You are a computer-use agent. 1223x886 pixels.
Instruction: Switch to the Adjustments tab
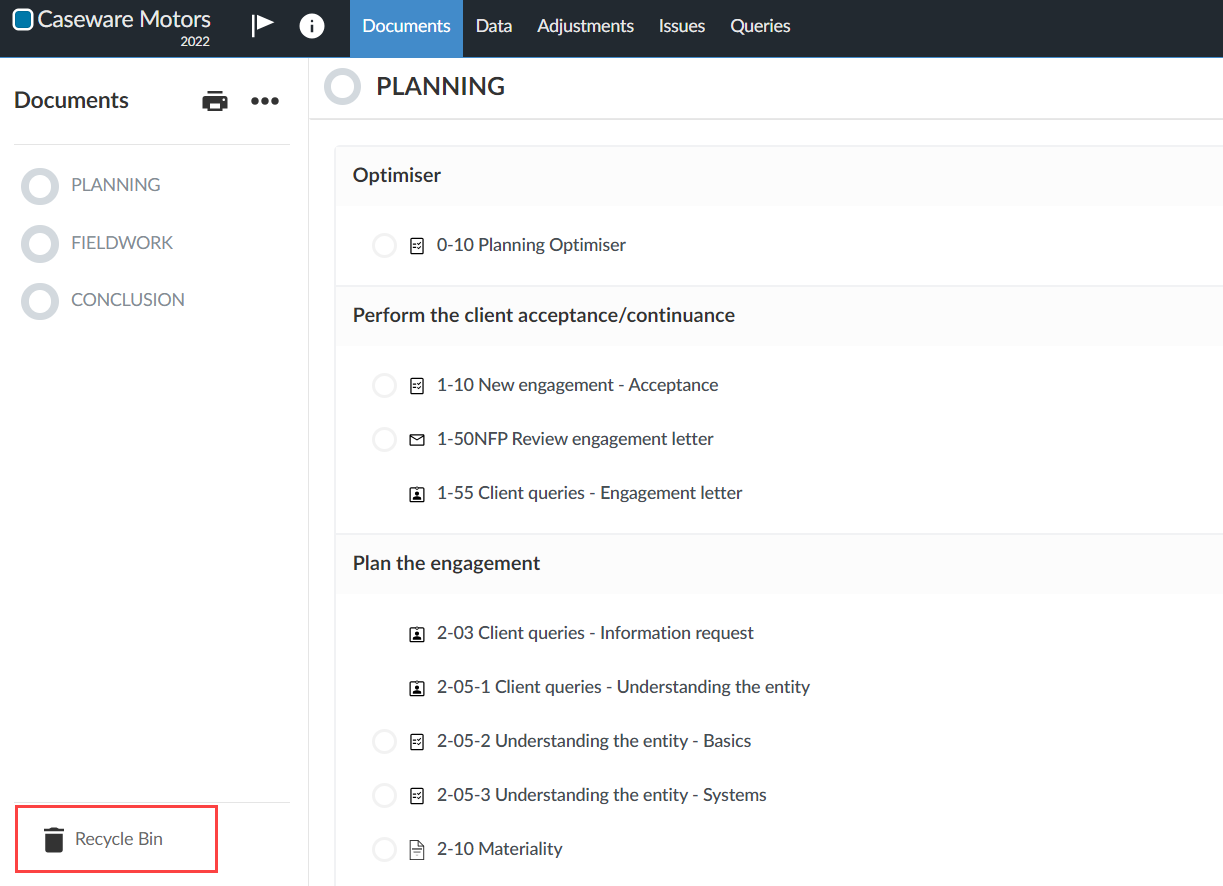tap(585, 27)
